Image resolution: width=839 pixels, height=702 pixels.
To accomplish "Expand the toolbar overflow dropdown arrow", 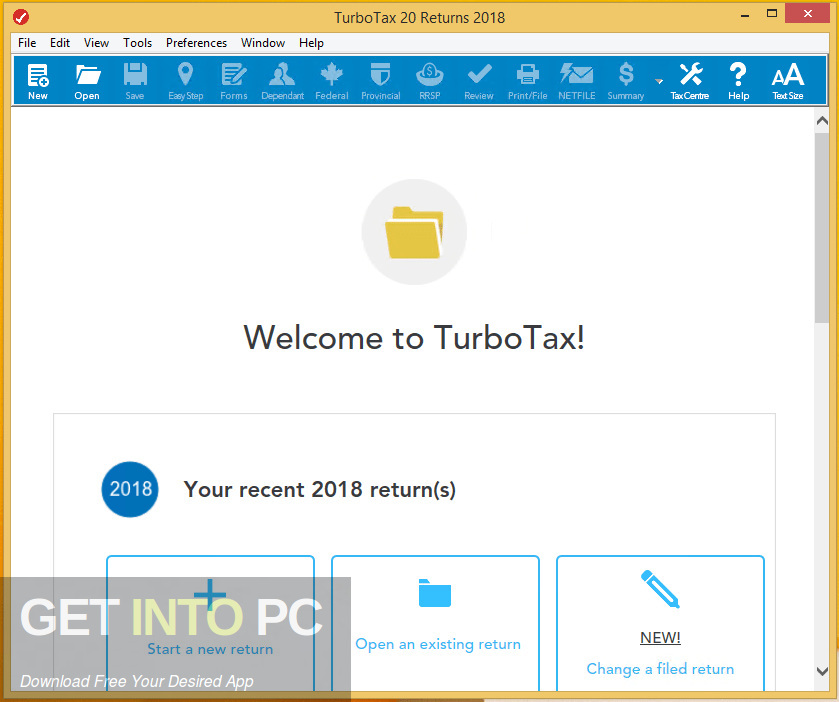I will 659,81.
